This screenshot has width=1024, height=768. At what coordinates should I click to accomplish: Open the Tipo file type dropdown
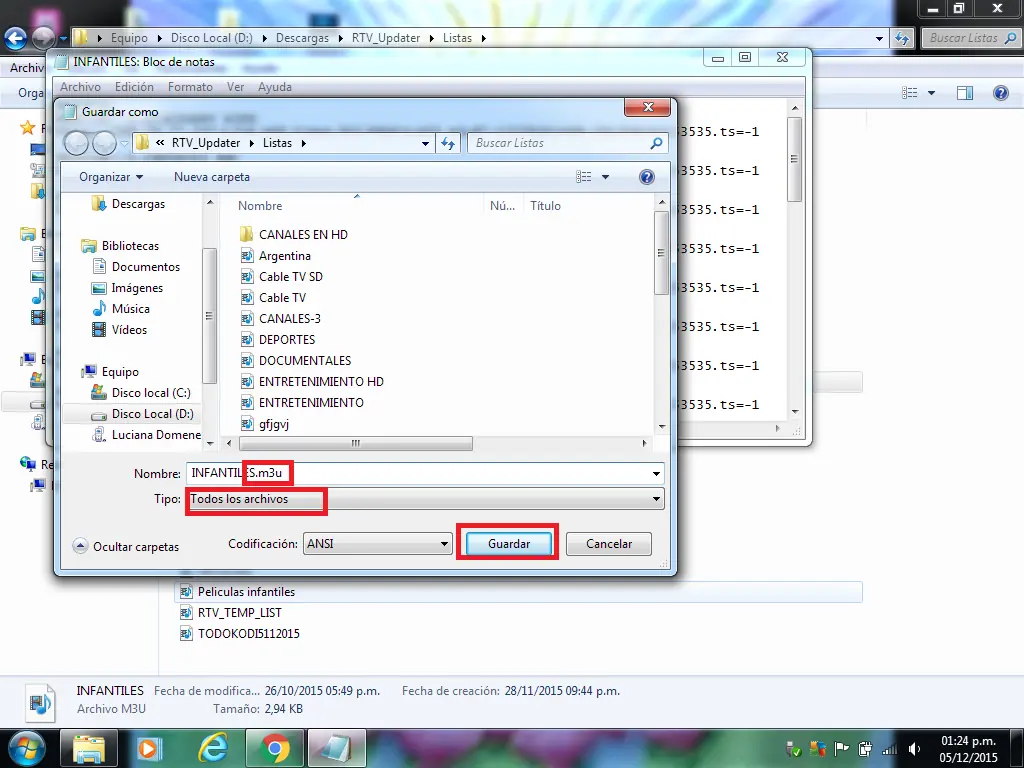[x=424, y=499]
